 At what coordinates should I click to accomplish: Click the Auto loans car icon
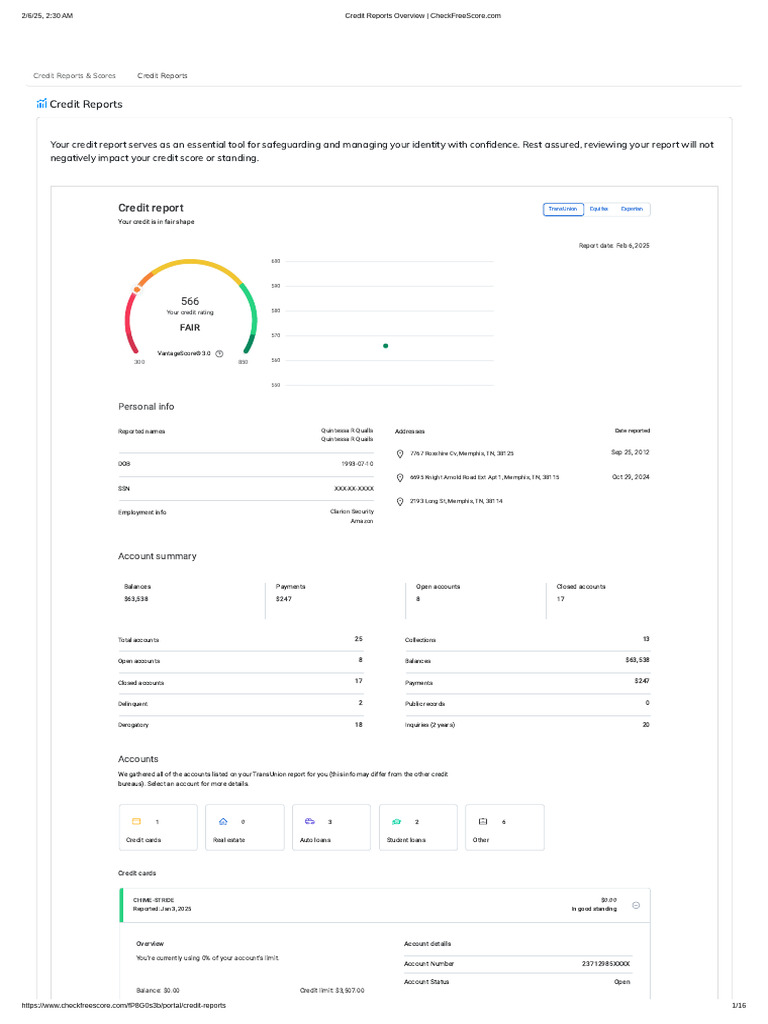click(310, 821)
